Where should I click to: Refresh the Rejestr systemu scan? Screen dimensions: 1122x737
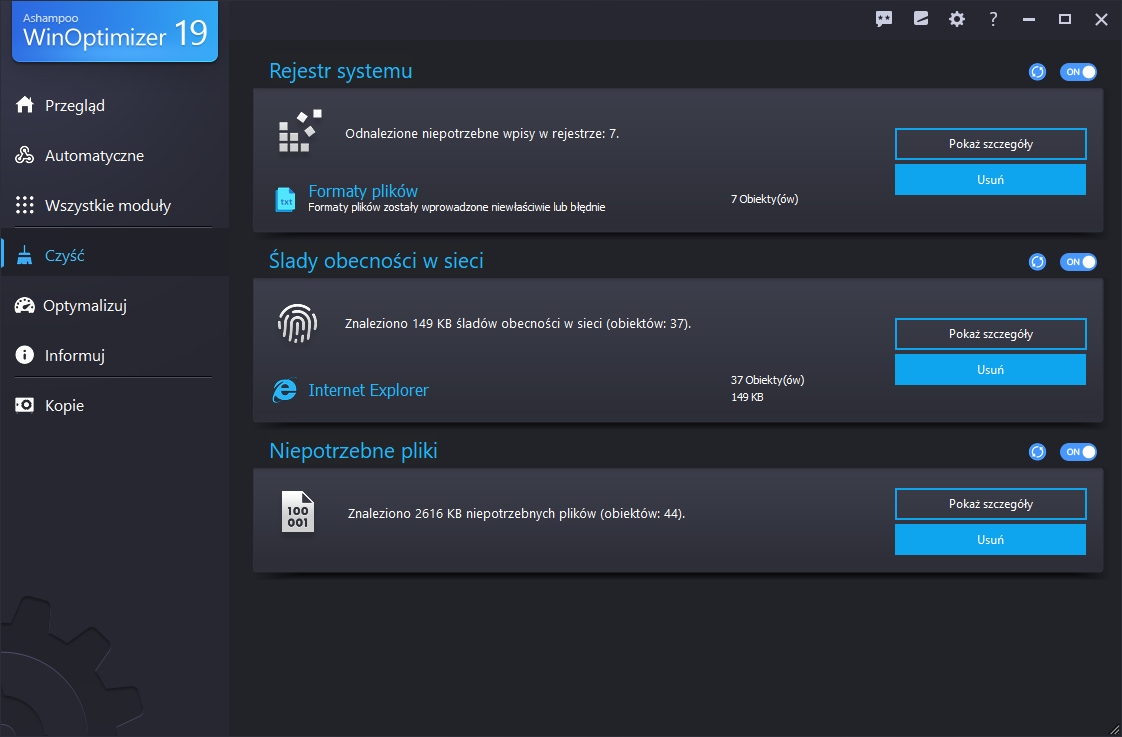click(x=1037, y=72)
